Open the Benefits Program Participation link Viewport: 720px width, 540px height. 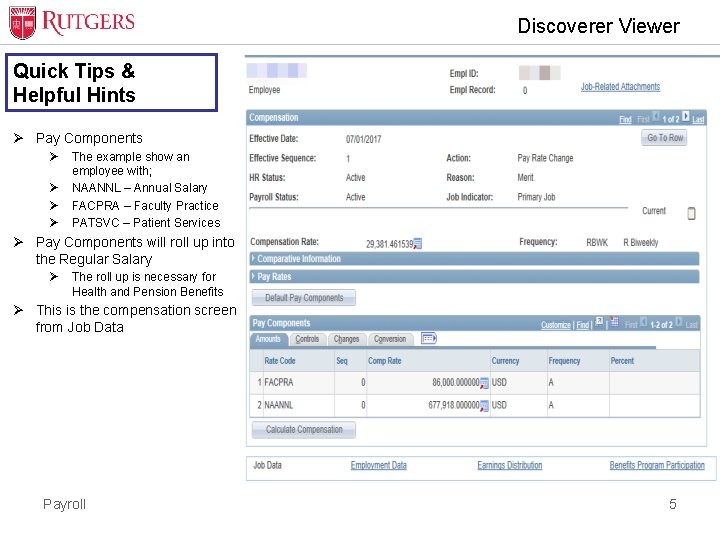click(x=657, y=465)
